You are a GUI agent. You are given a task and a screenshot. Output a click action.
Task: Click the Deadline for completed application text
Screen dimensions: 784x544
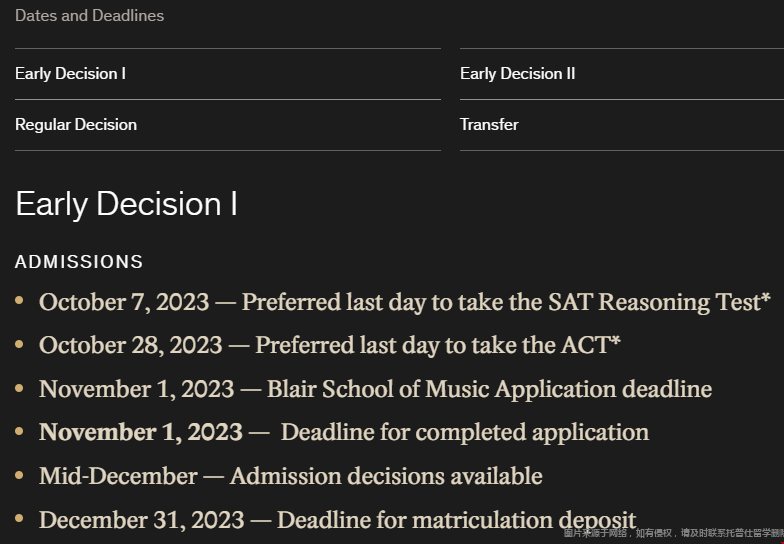point(465,432)
